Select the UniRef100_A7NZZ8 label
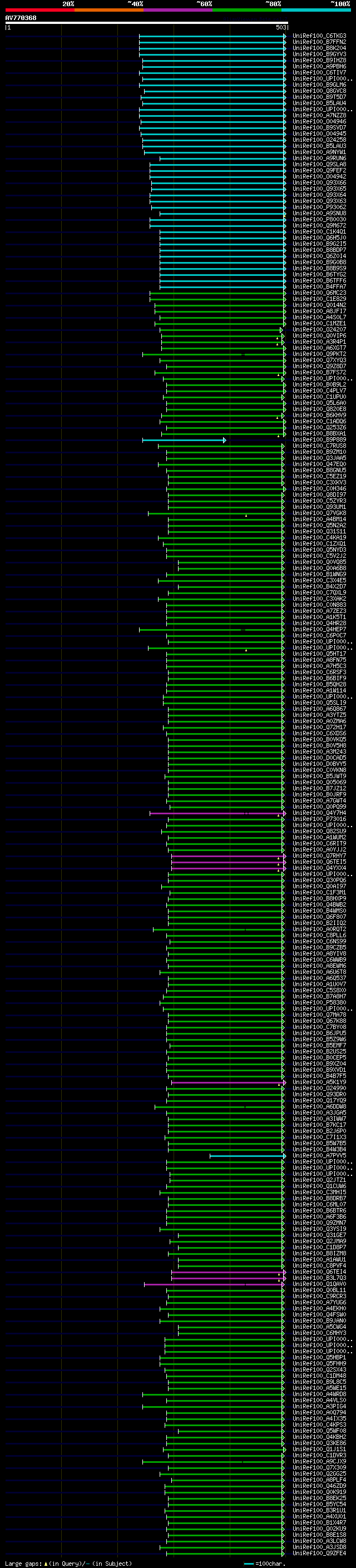 pyautogui.click(x=319, y=115)
